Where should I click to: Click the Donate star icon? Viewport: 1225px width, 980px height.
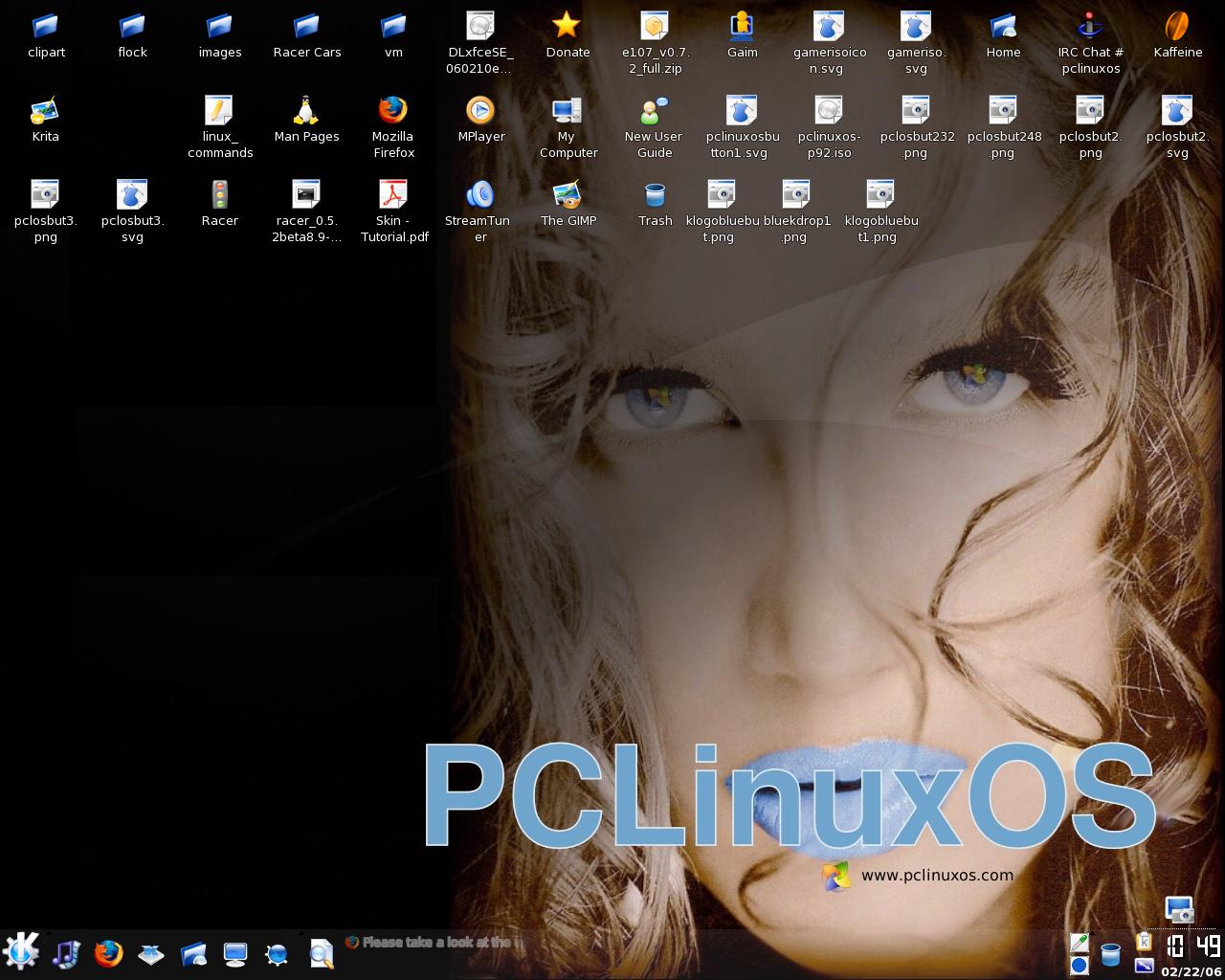tap(568, 27)
